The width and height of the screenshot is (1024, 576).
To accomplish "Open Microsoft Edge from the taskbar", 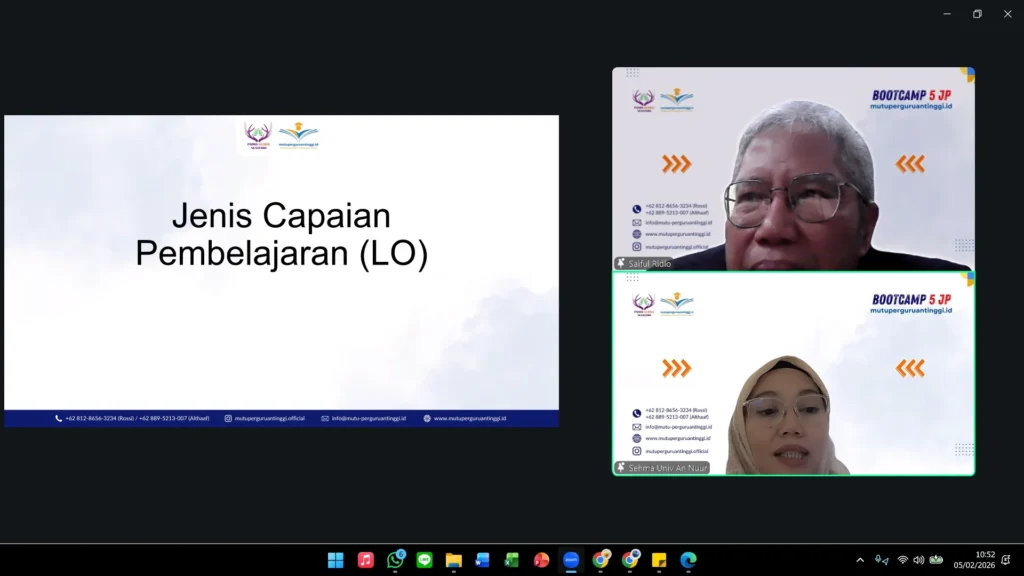I will coord(688,560).
